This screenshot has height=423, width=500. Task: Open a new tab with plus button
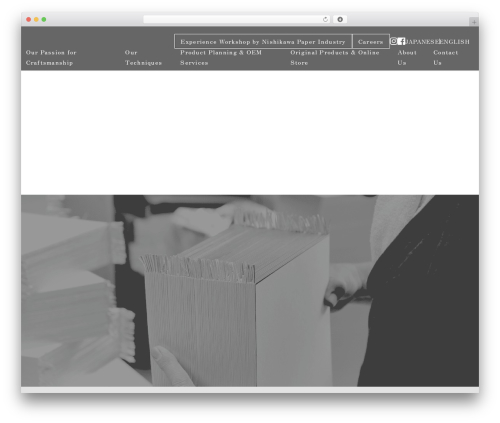pos(474,22)
